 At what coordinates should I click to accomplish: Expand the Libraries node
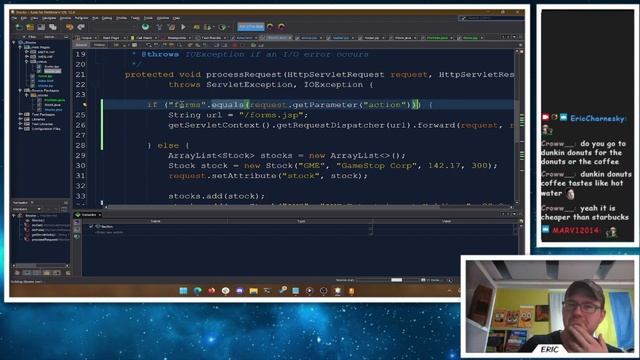[x=21, y=119]
